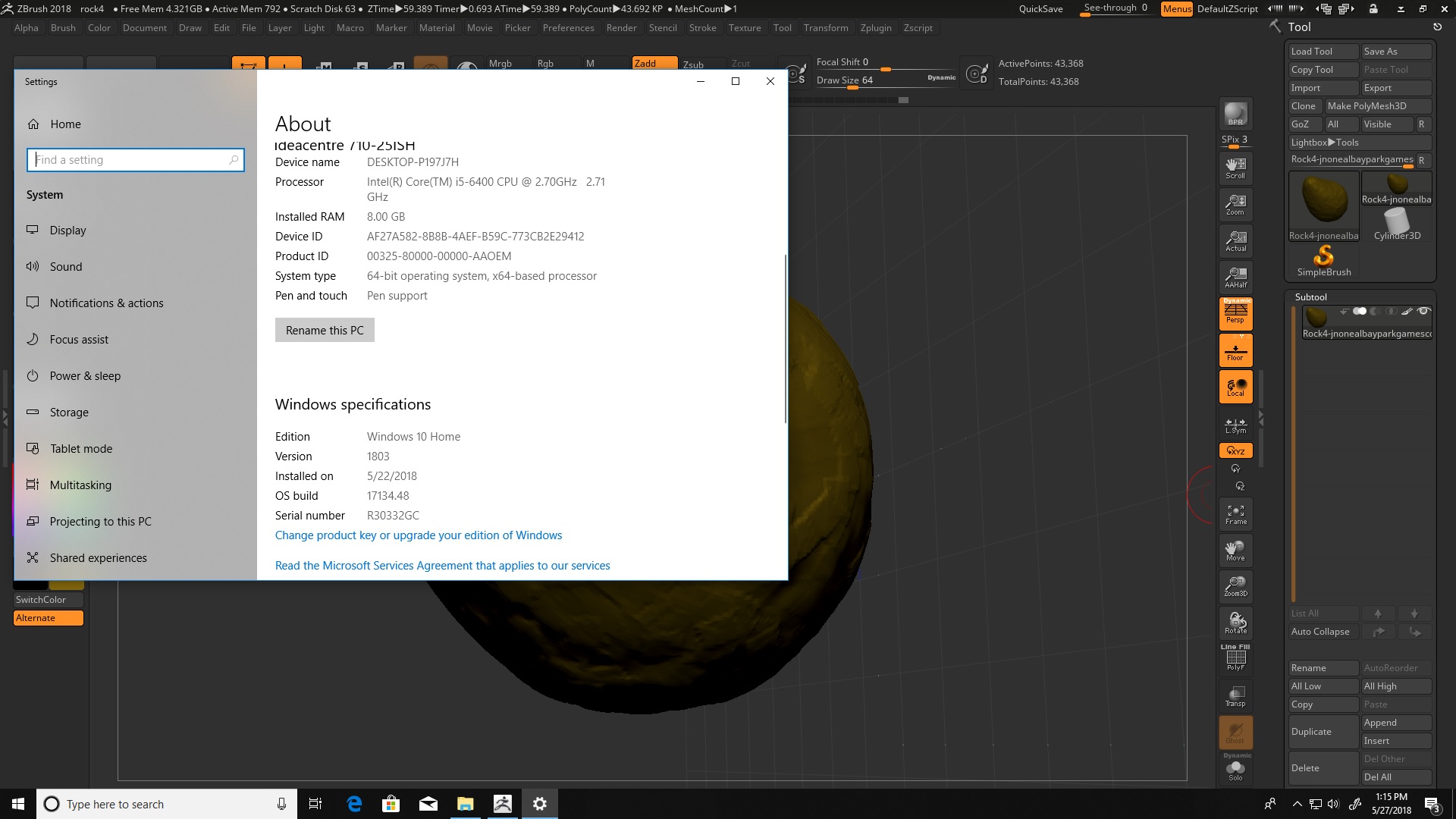This screenshot has height=819, width=1456.
Task: Click the QuickSave button
Action: 1040,9
